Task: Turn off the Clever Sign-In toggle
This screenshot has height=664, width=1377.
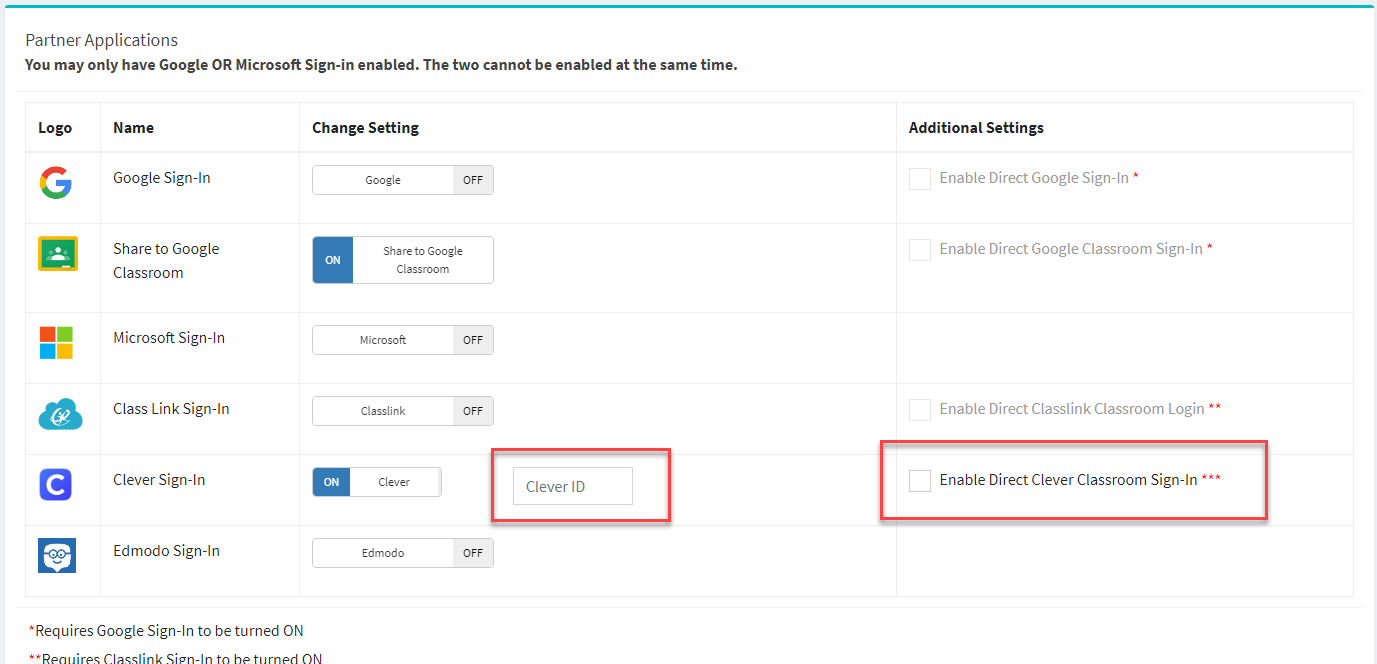Action: (376, 482)
